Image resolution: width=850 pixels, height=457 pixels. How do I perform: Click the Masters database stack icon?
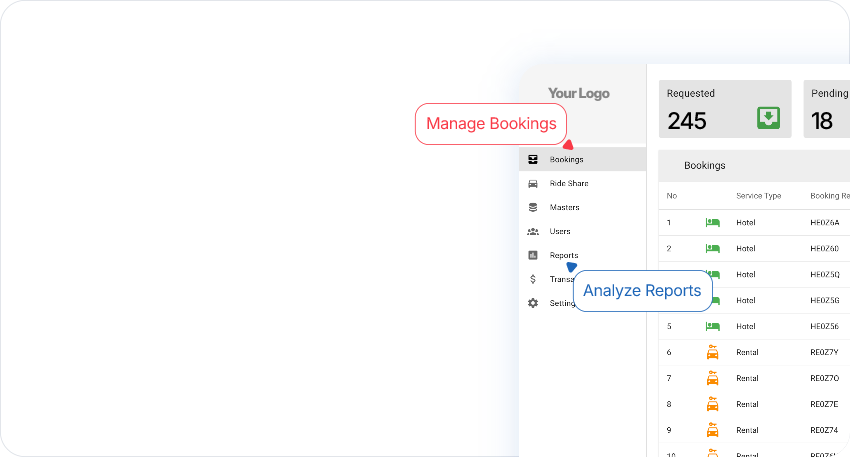pyautogui.click(x=533, y=207)
